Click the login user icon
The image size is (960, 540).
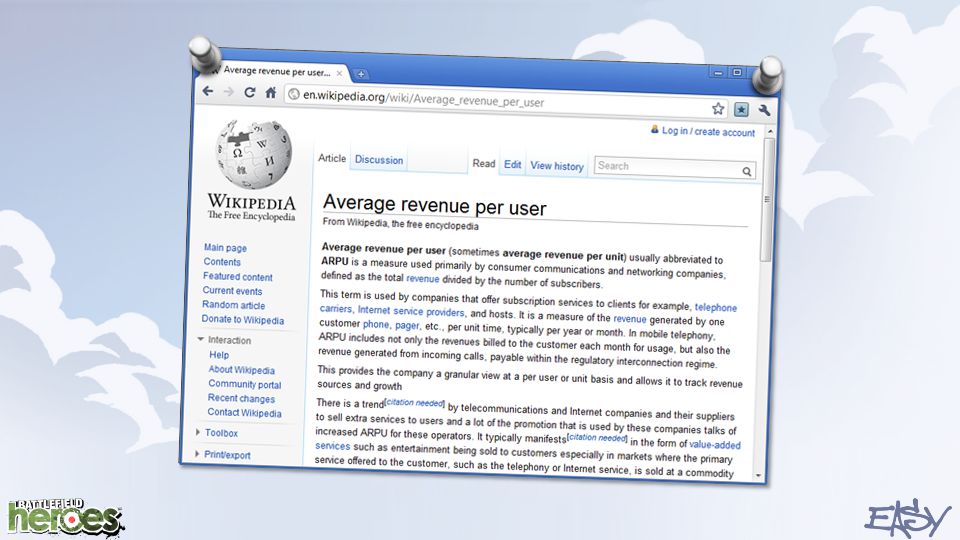(654, 129)
